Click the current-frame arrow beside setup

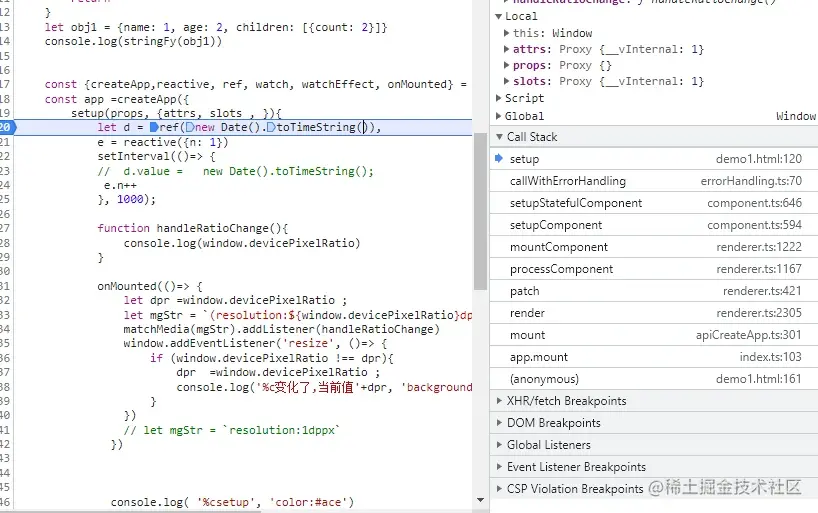tap(499, 158)
